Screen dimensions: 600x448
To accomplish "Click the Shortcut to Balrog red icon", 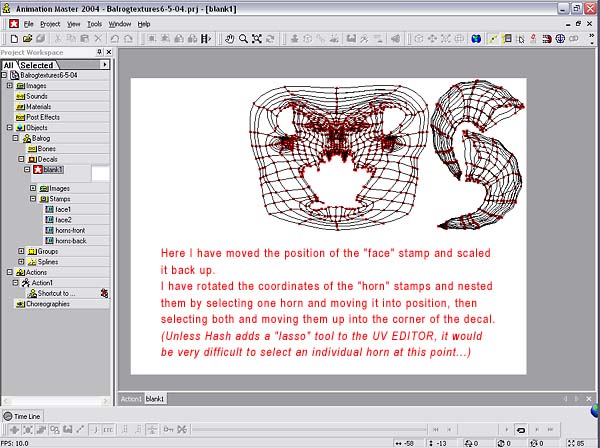I will pyautogui.click(x=103, y=293).
